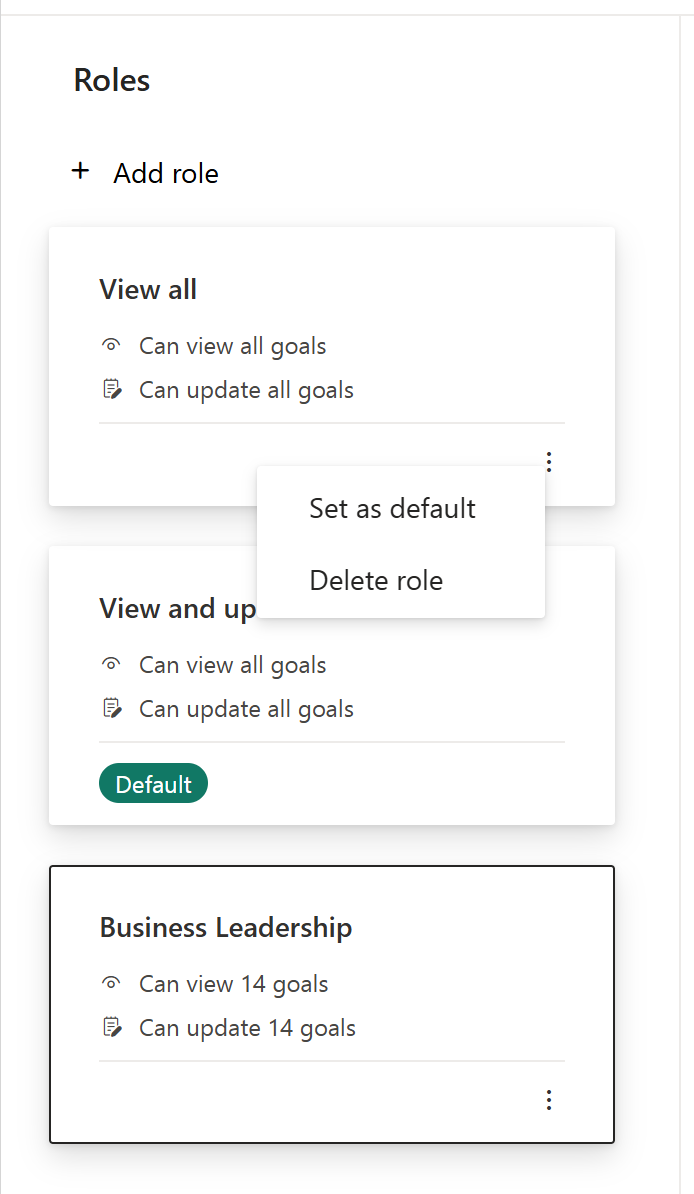Image resolution: width=694 pixels, height=1194 pixels.
Task: Click the plus icon next to Add role
Action: point(80,171)
